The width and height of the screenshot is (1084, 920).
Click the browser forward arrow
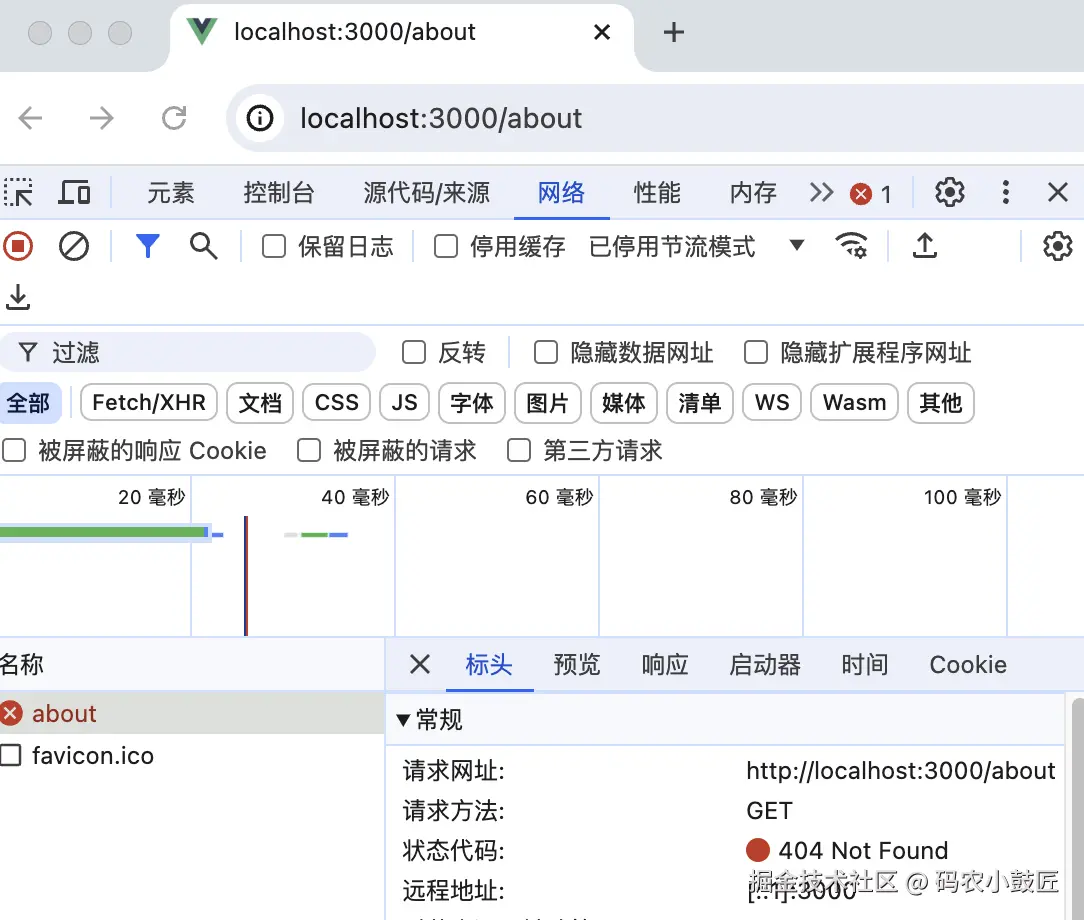(x=102, y=118)
